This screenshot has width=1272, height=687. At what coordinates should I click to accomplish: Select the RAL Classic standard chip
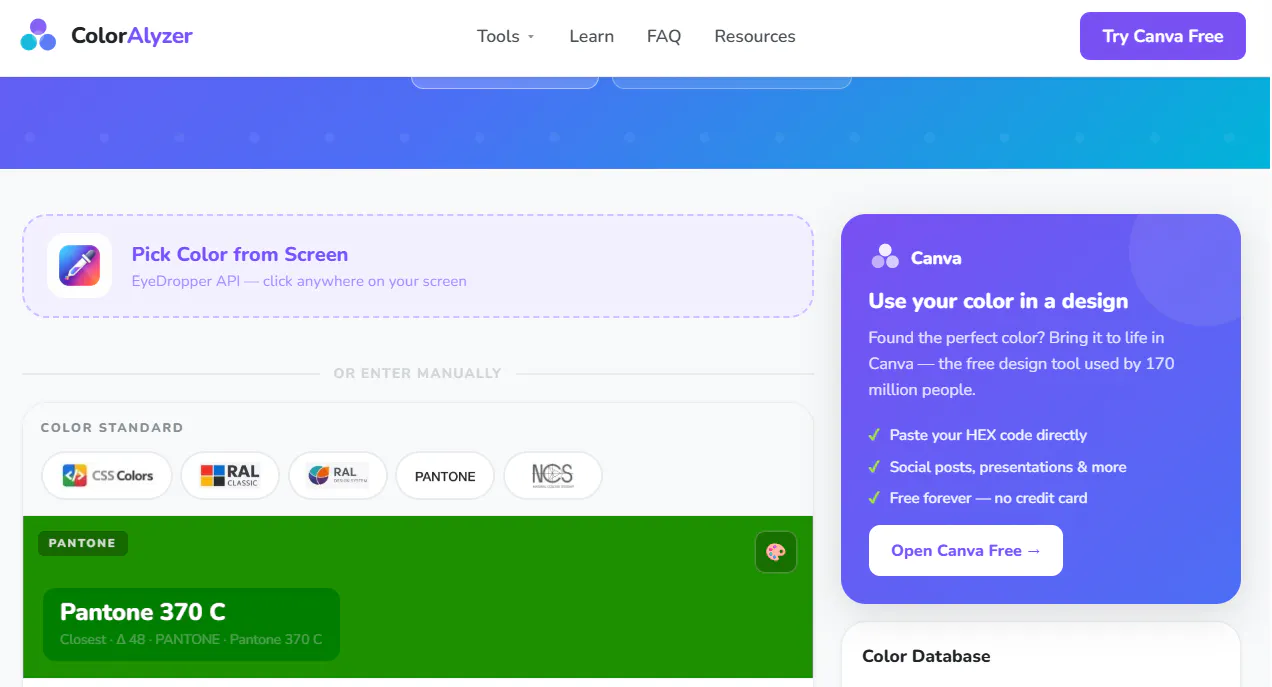coord(230,475)
